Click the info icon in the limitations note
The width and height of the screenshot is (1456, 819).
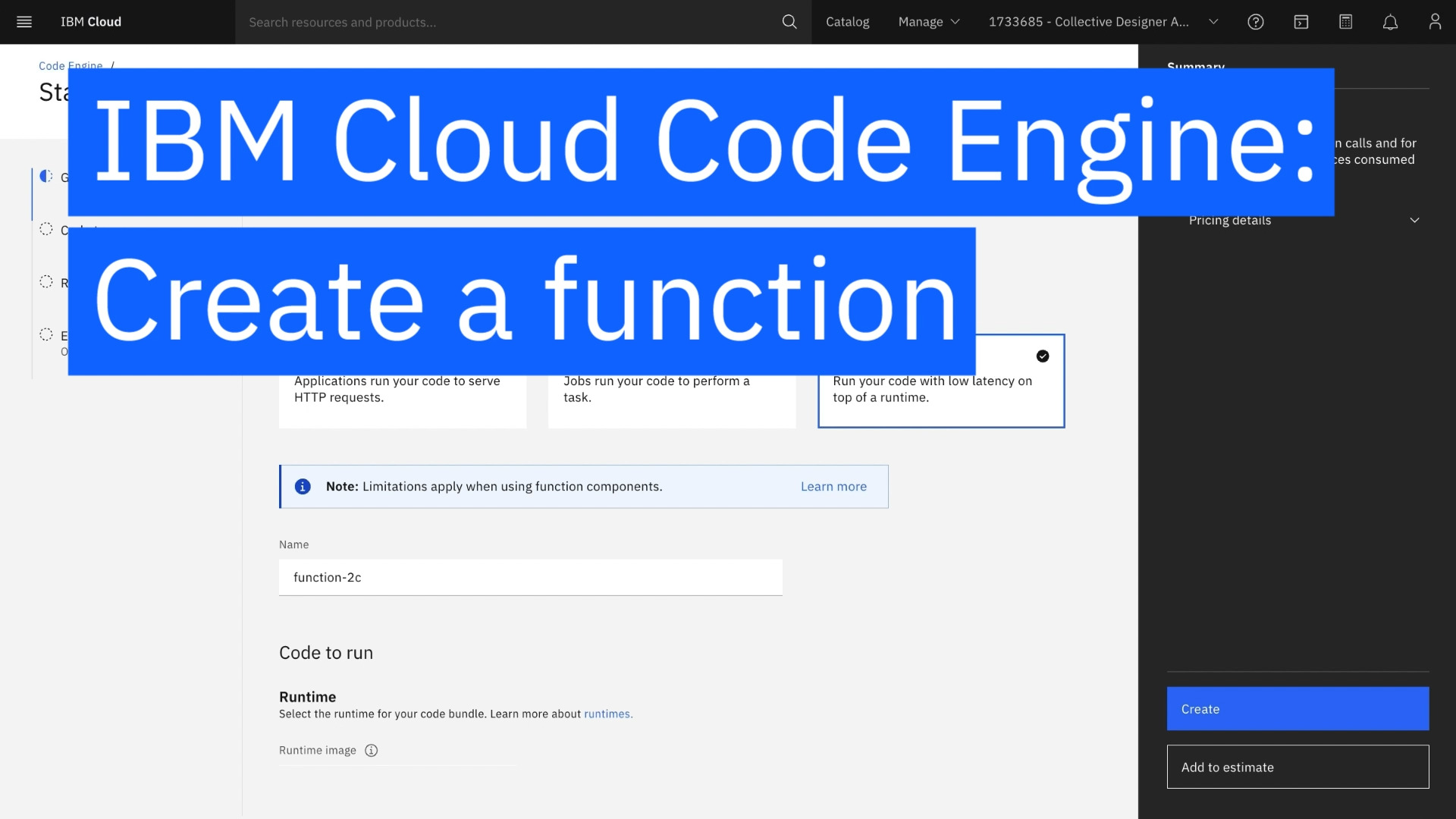(303, 487)
